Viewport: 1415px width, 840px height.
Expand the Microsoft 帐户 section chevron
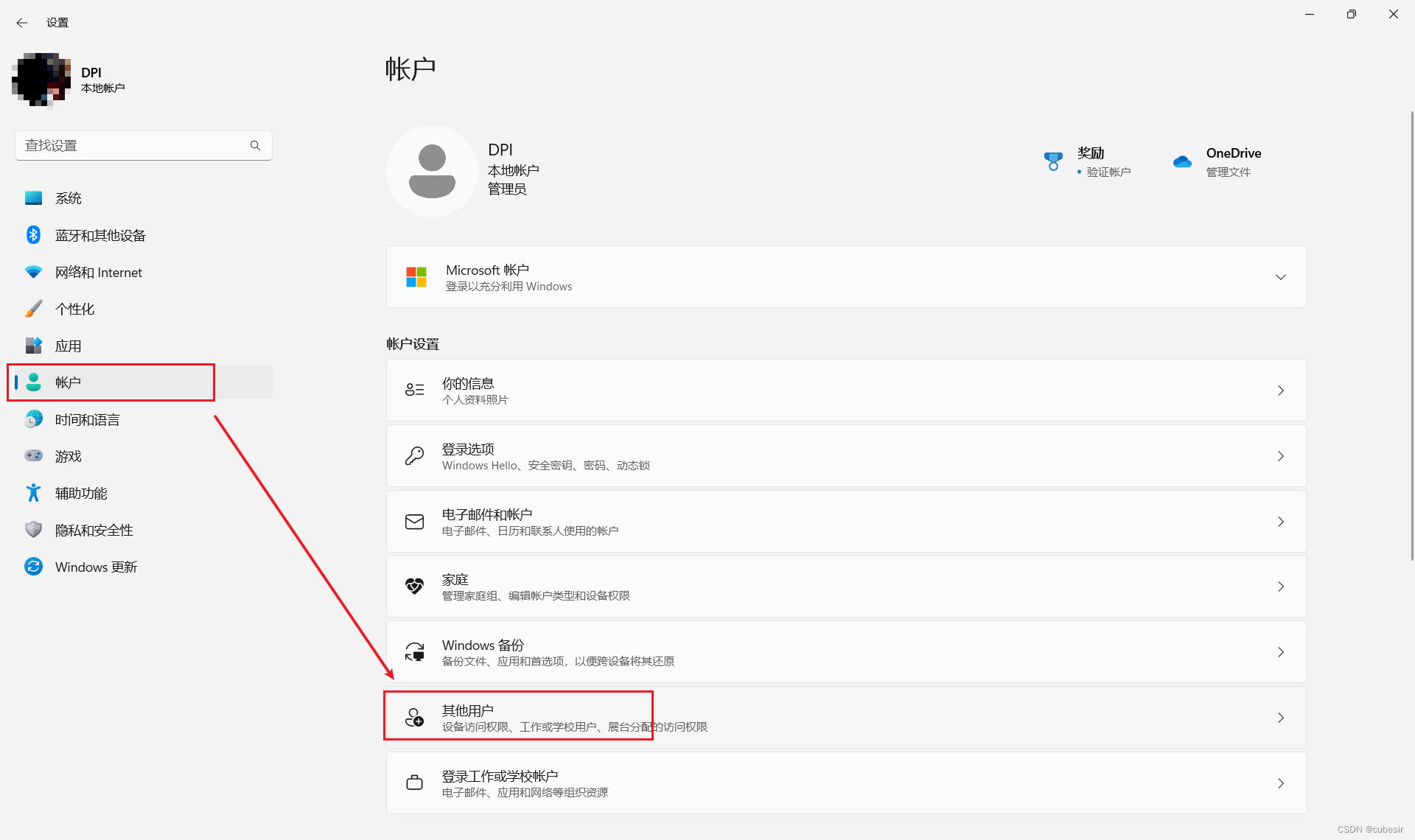point(1280,277)
